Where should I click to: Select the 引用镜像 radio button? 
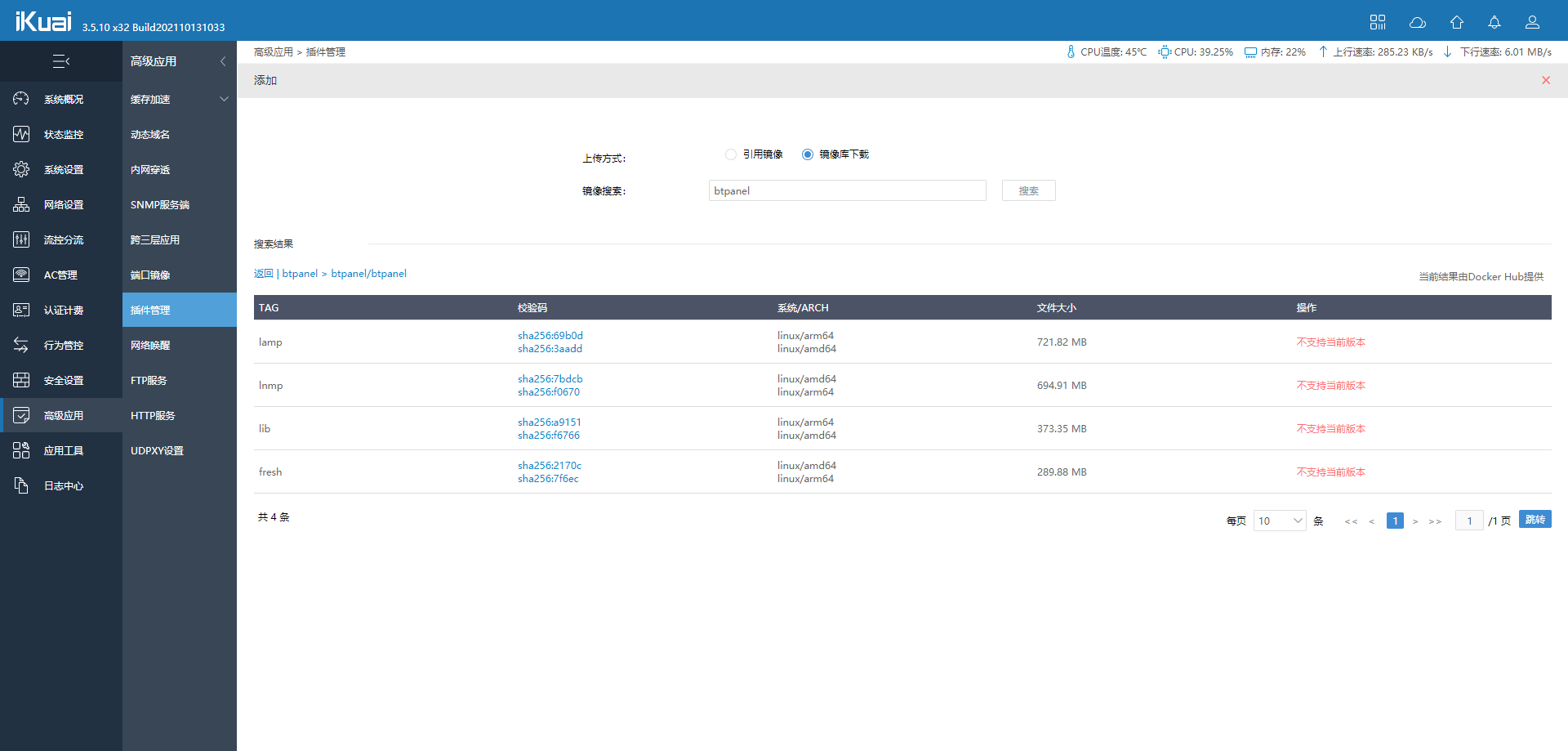[x=731, y=154]
